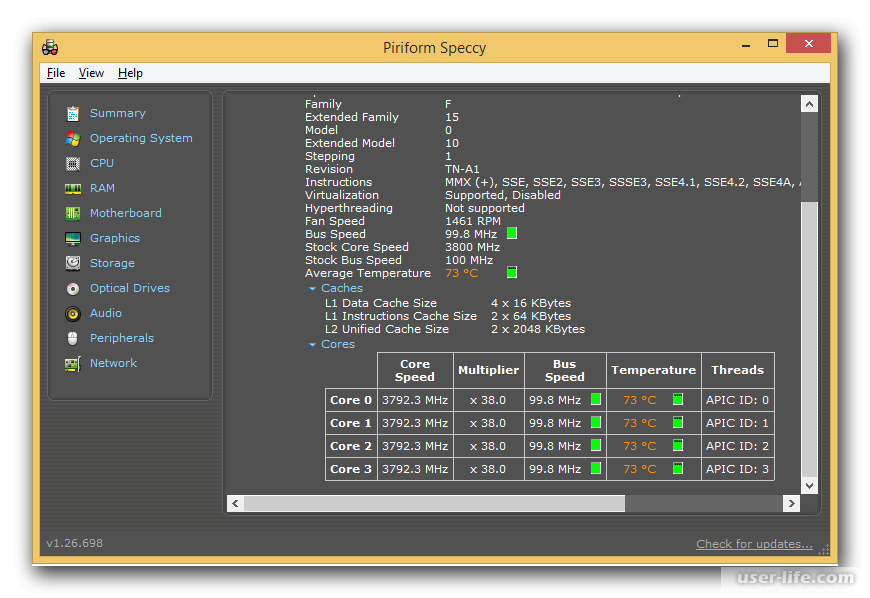Click the vertical scrollbar up arrow
870x598 pixels.
click(809, 104)
